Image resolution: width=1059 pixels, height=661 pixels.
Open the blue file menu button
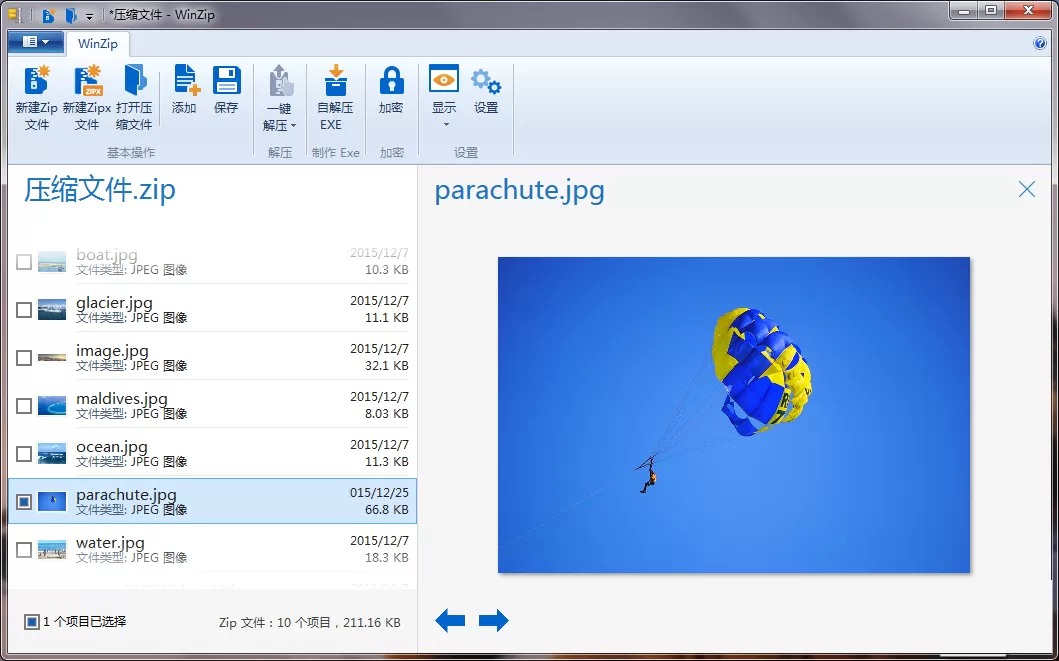coord(36,42)
